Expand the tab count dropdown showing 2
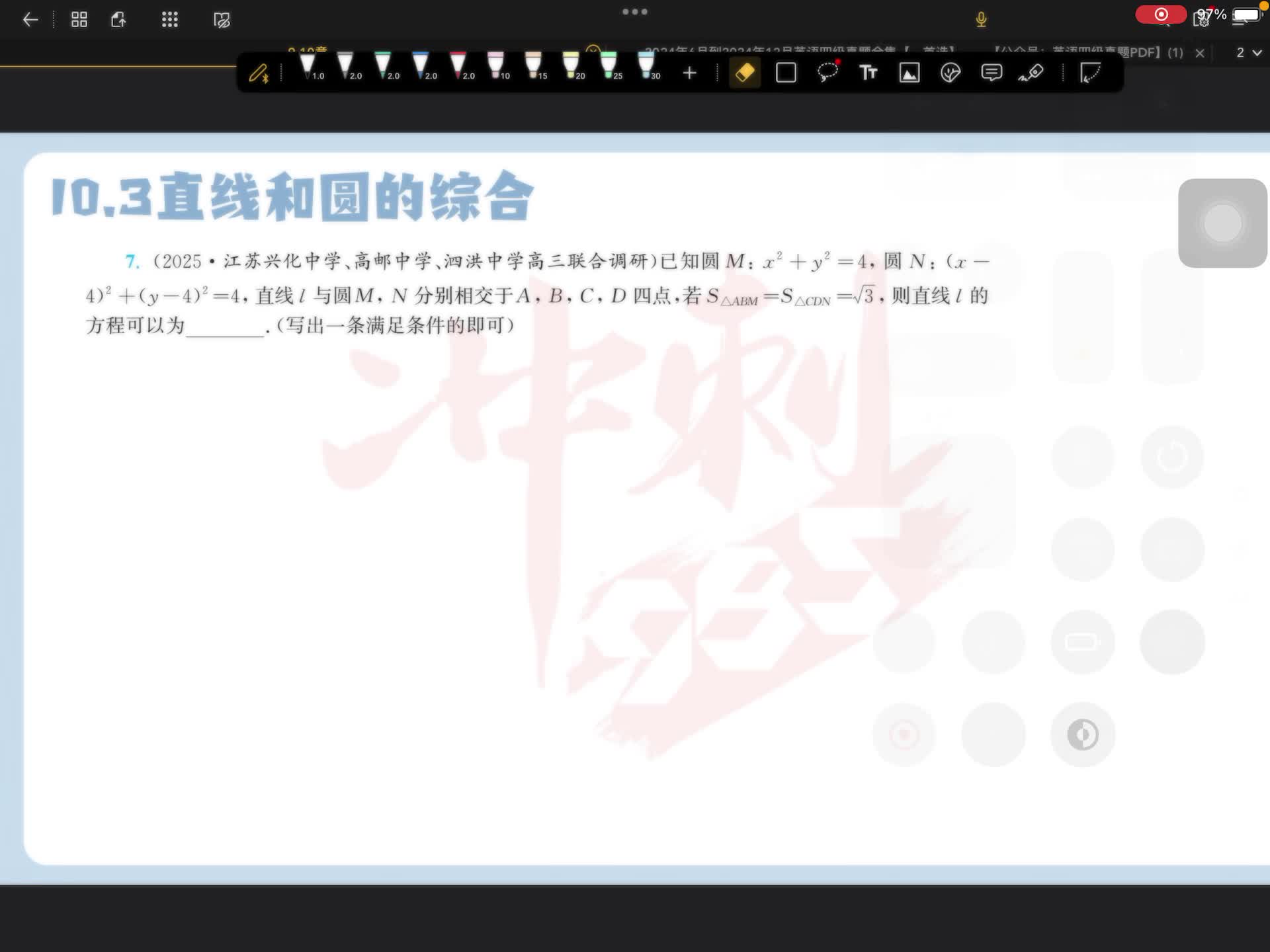Viewport: 1270px width, 952px height. [1249, 52]
